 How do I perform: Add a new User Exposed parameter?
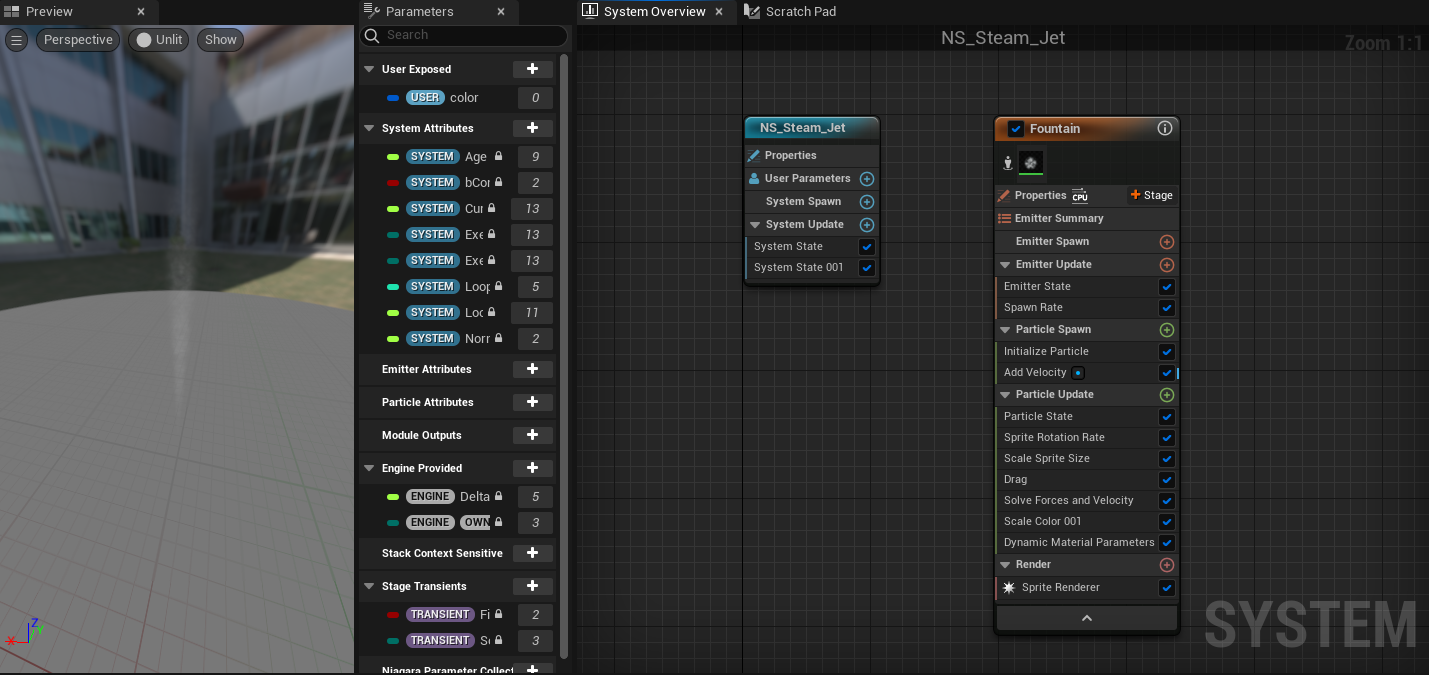point(532,69)
